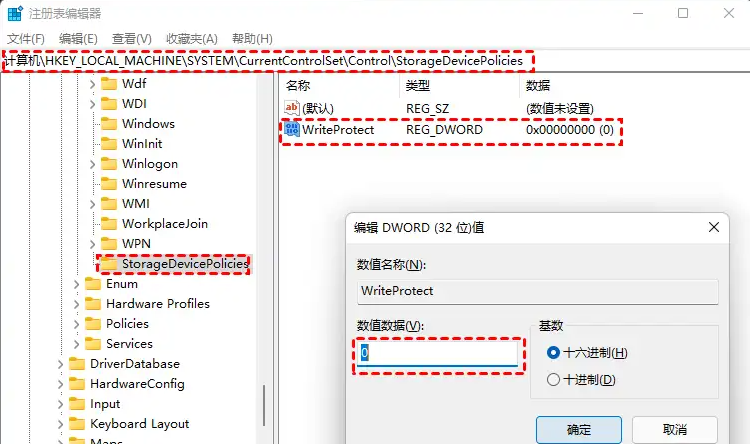Viewport: 751px width, 444px height.
Task: Click the 数值数据 value data field
Action: (437, 353)
